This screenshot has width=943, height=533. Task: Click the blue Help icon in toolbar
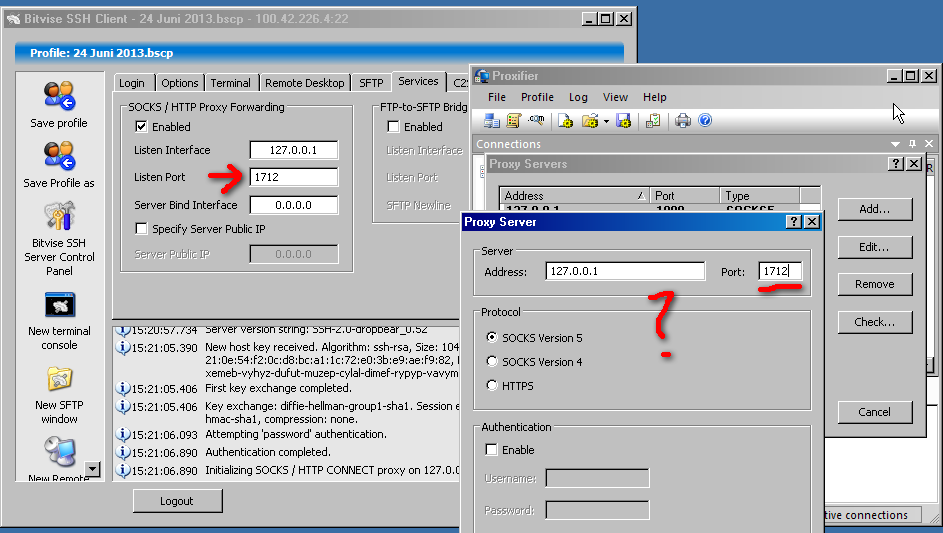coord(705,120)
